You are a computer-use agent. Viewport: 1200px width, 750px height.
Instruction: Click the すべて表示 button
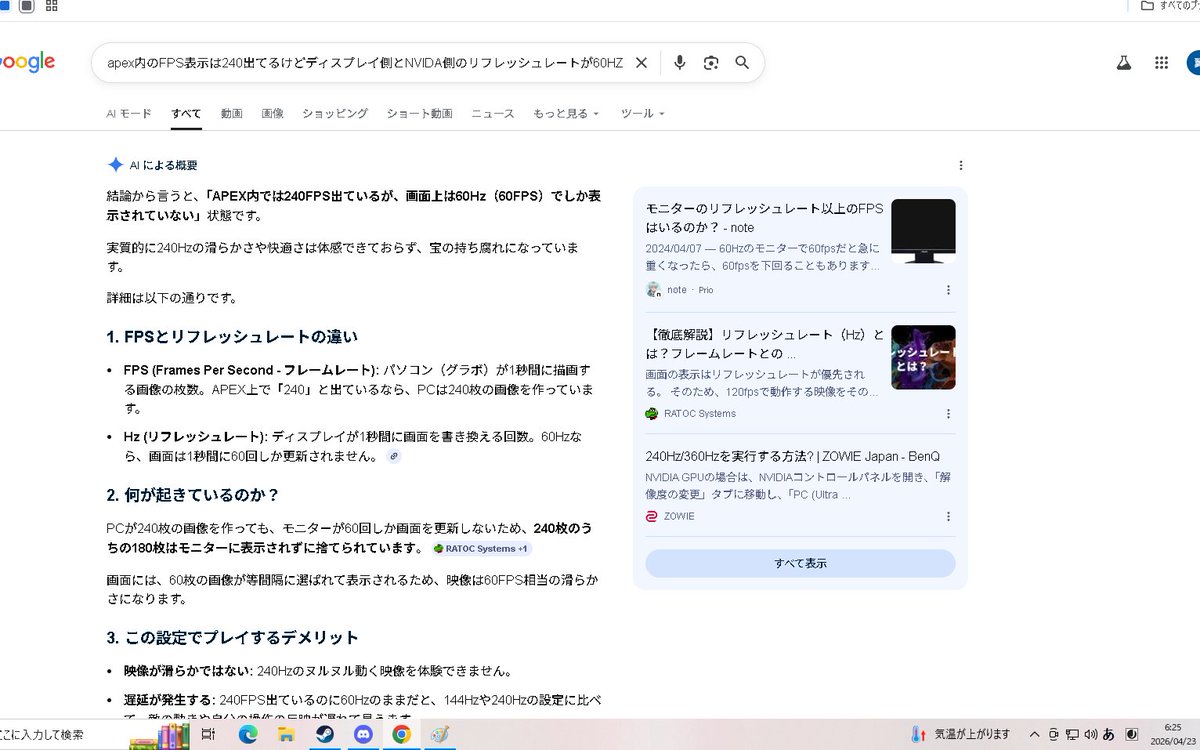[800, 563]
